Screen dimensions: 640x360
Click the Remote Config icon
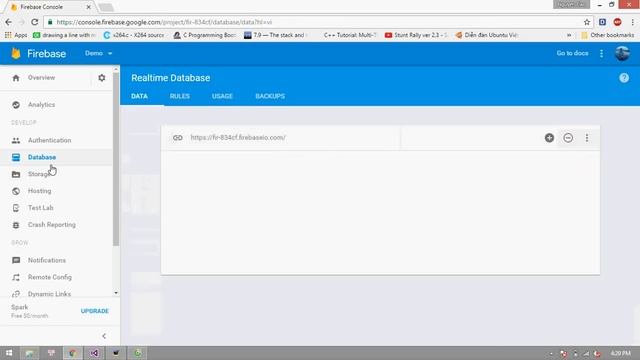16,278
